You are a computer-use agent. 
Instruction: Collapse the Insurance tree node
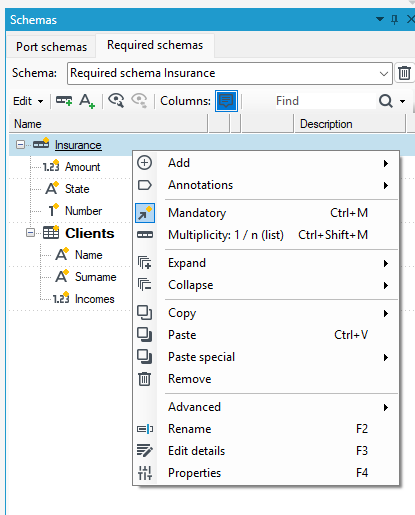coord(20,145)
